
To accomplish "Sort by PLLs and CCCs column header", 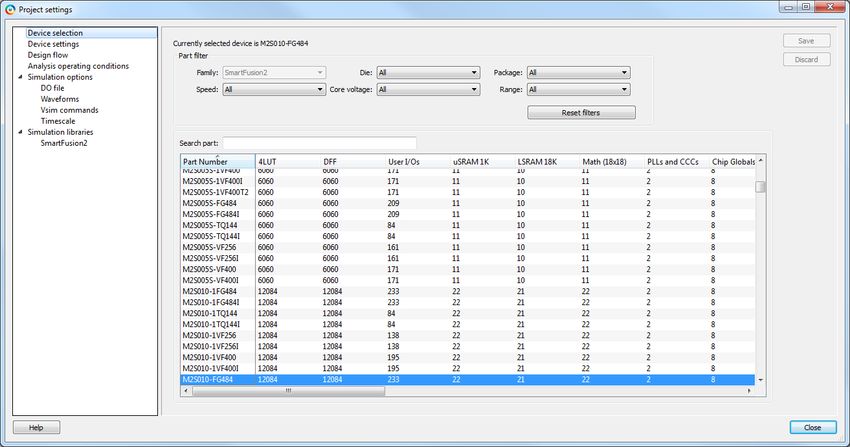I will click(677, 161).
